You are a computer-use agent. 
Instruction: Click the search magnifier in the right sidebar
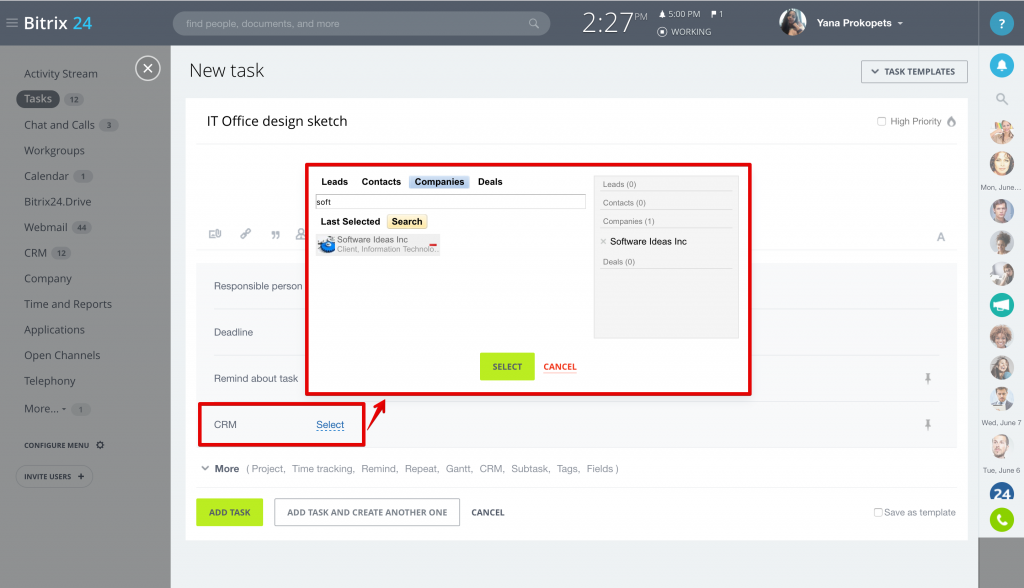coord(1001,99)
